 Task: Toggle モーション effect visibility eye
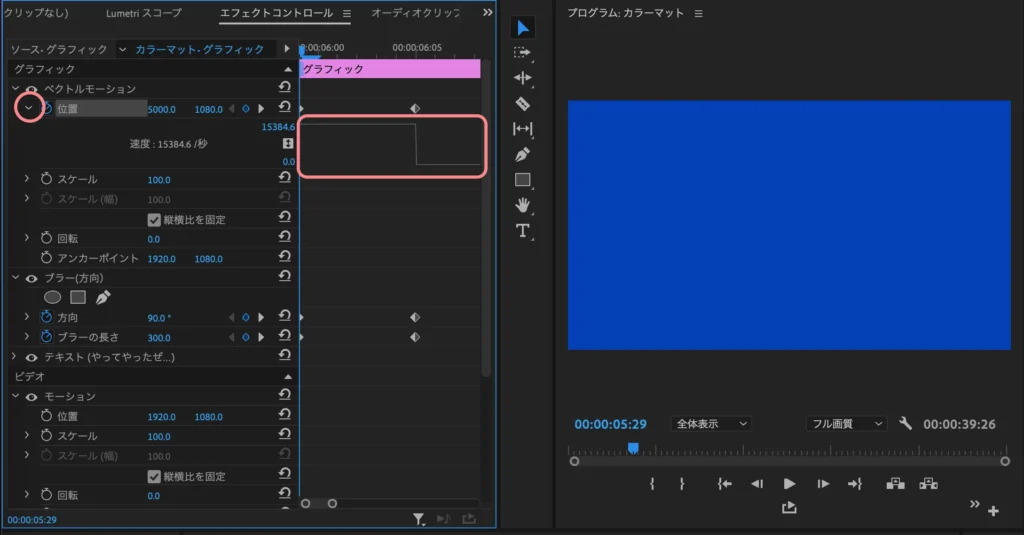tap(31, 397)
